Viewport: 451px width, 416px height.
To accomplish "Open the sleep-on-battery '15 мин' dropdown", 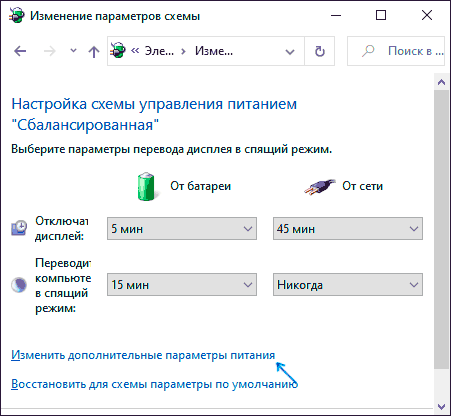I will pyautogui.click(x=182, y=285).
